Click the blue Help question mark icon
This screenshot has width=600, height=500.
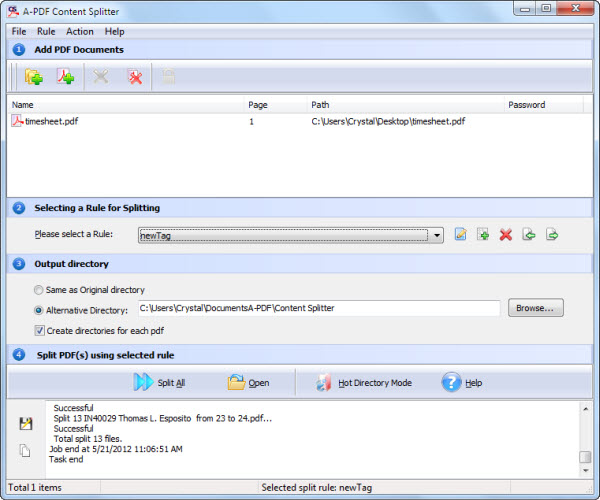point(452,382)
